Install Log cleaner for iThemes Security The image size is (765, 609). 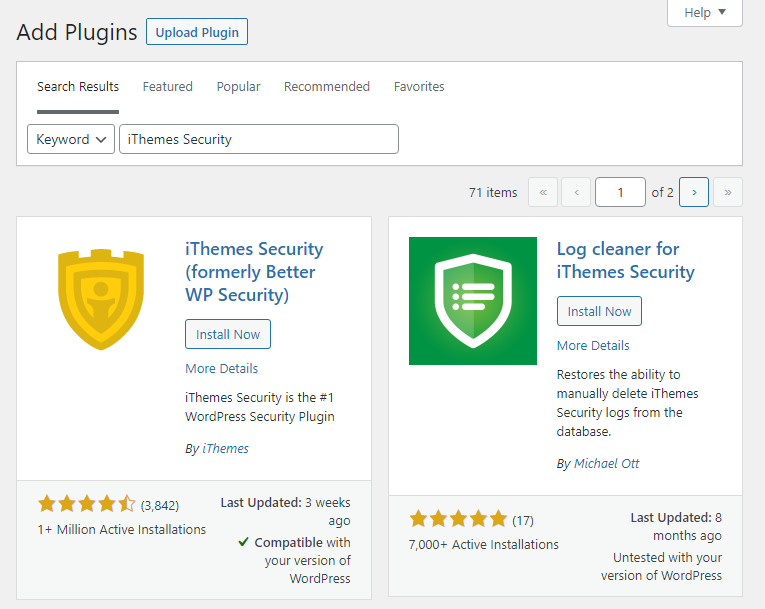coord(599,311)
